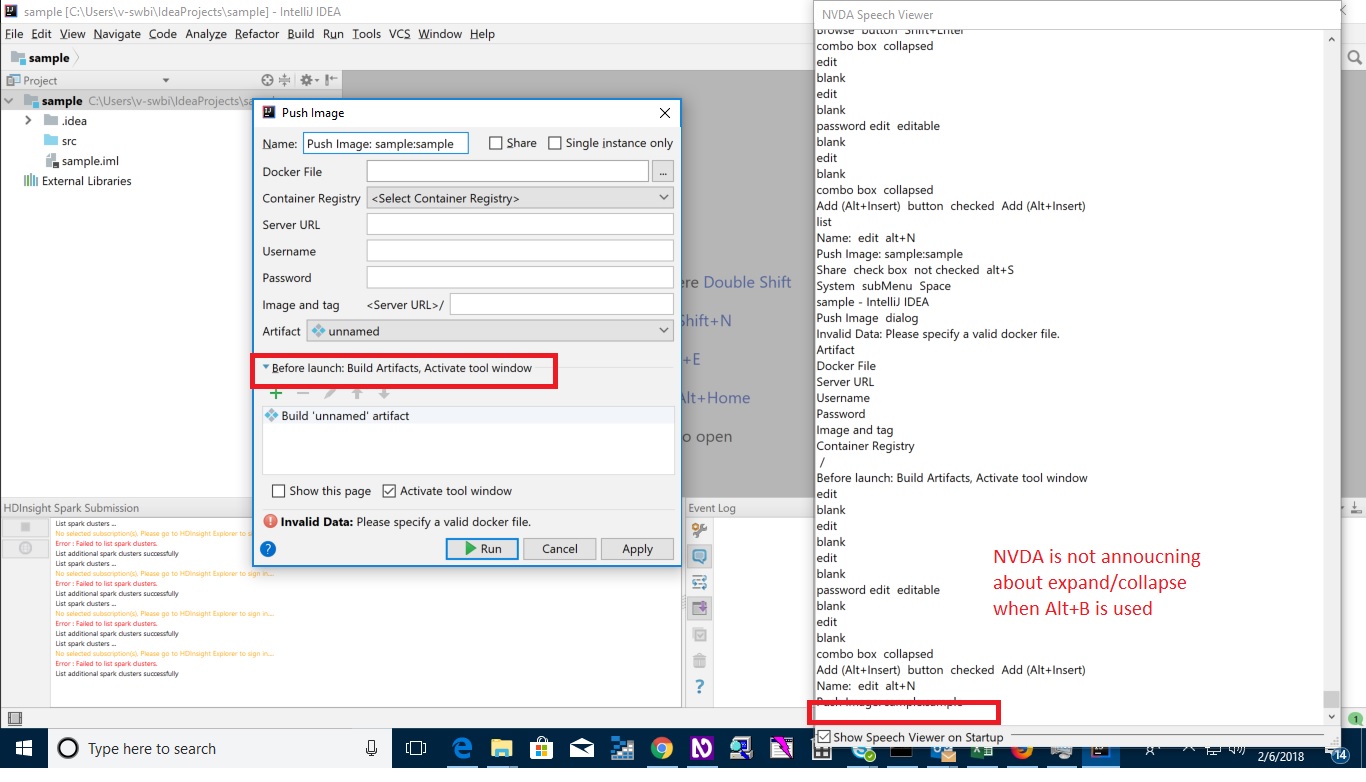Screen dimensions: 1366x782
Task: Click the Docker File browse ellipsis
Action: coord(662,171)
